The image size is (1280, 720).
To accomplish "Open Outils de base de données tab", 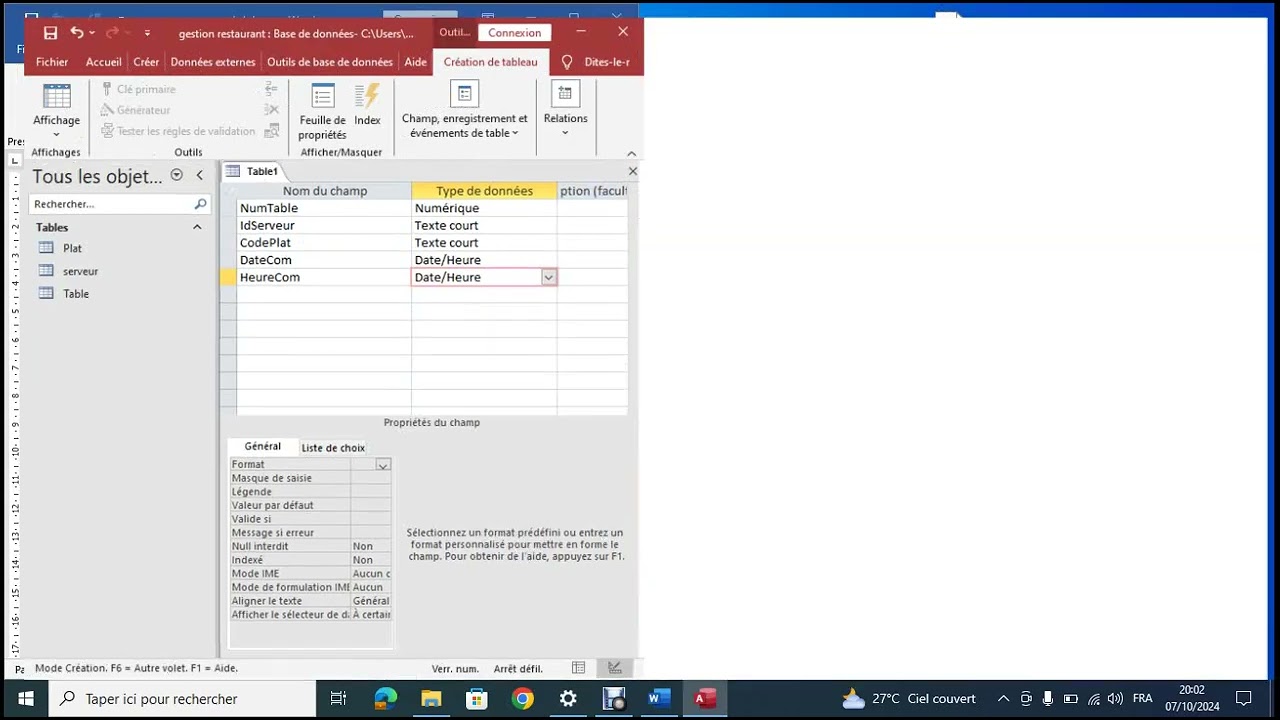I will pos(330,62).
